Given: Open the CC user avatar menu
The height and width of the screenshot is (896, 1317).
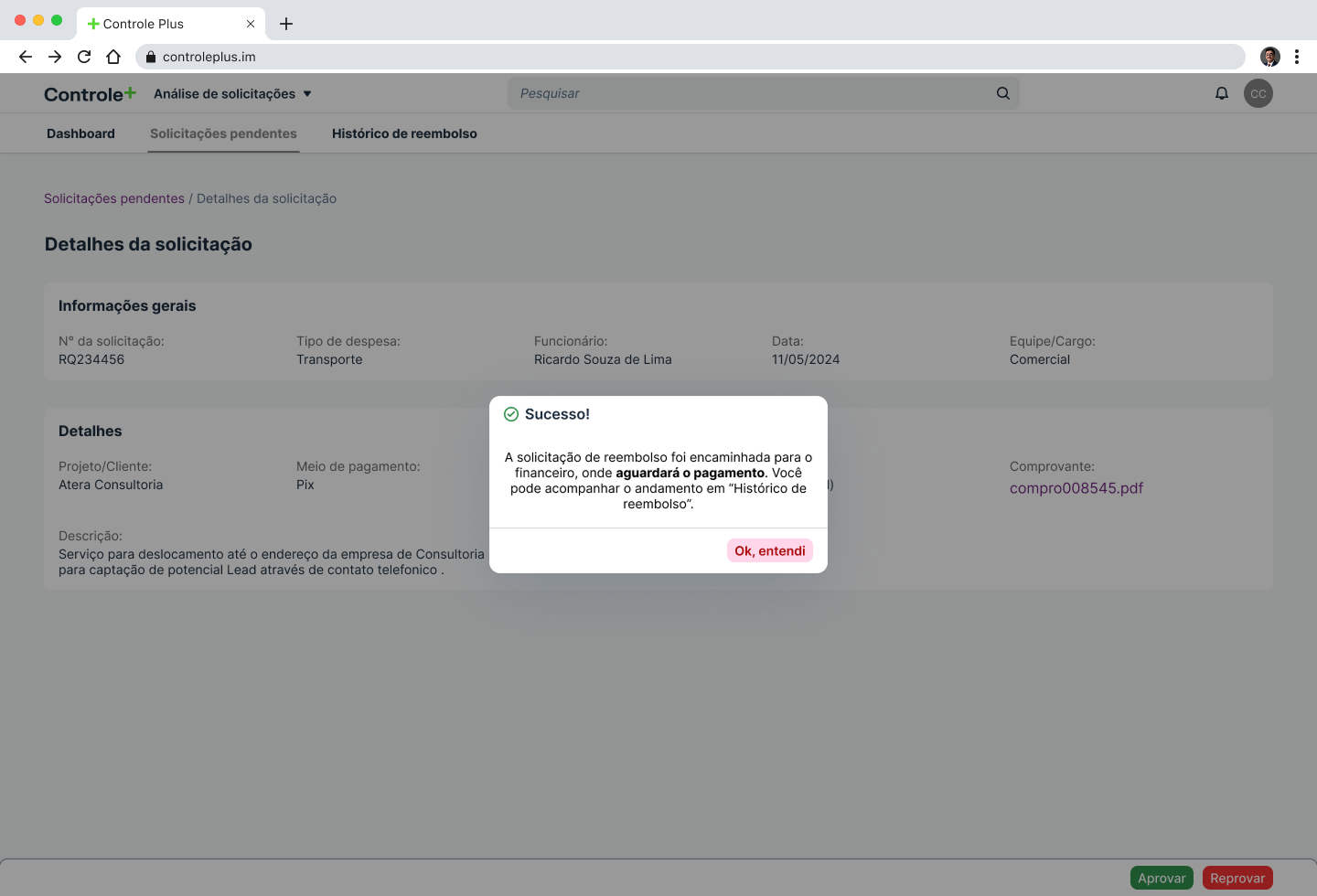Looking at the screenshot, I should coord(1258,93).
